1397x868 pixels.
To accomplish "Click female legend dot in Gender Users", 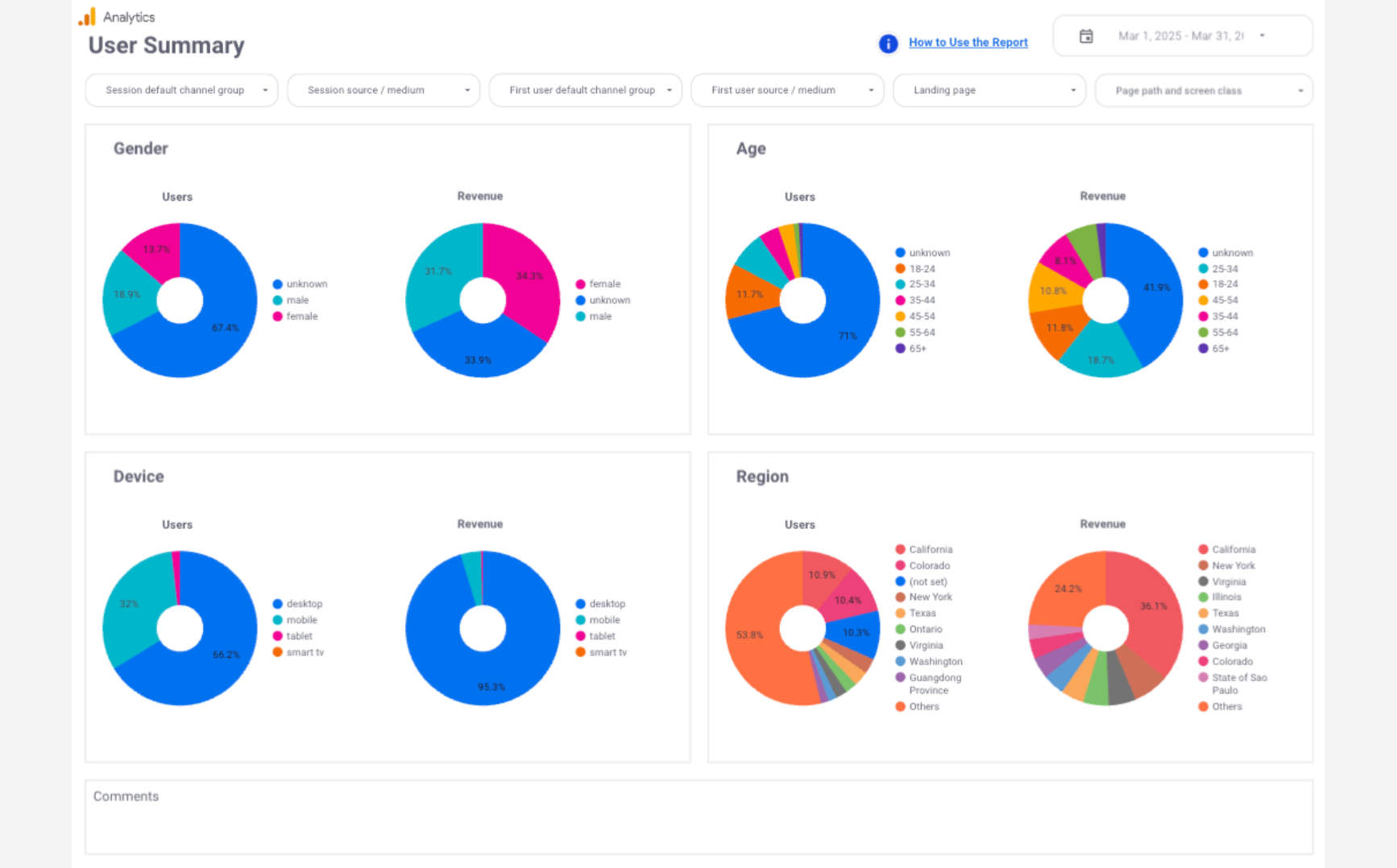I will pyautogui.click(x=278, y=316).
